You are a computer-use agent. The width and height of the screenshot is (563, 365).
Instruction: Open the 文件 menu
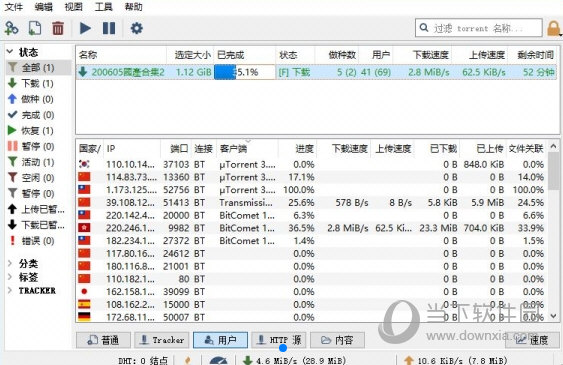tap(13, 7)
